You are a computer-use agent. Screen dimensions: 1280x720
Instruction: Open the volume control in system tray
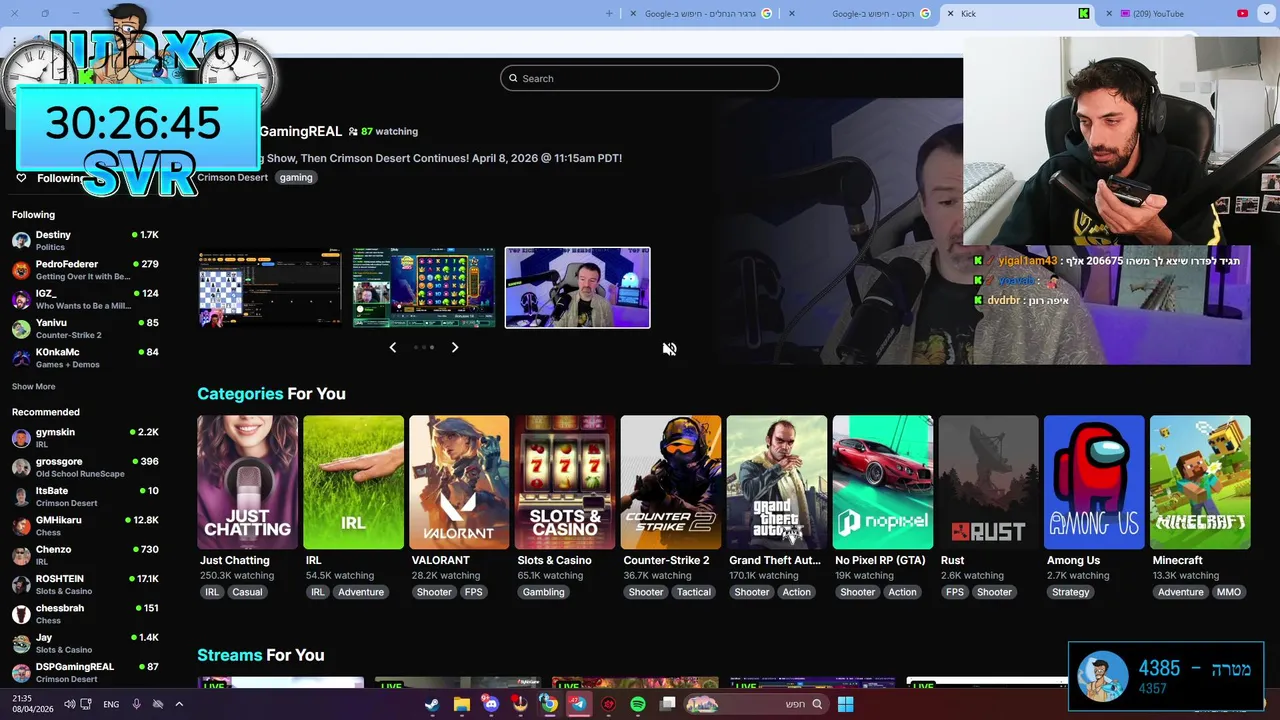(69, 704)
